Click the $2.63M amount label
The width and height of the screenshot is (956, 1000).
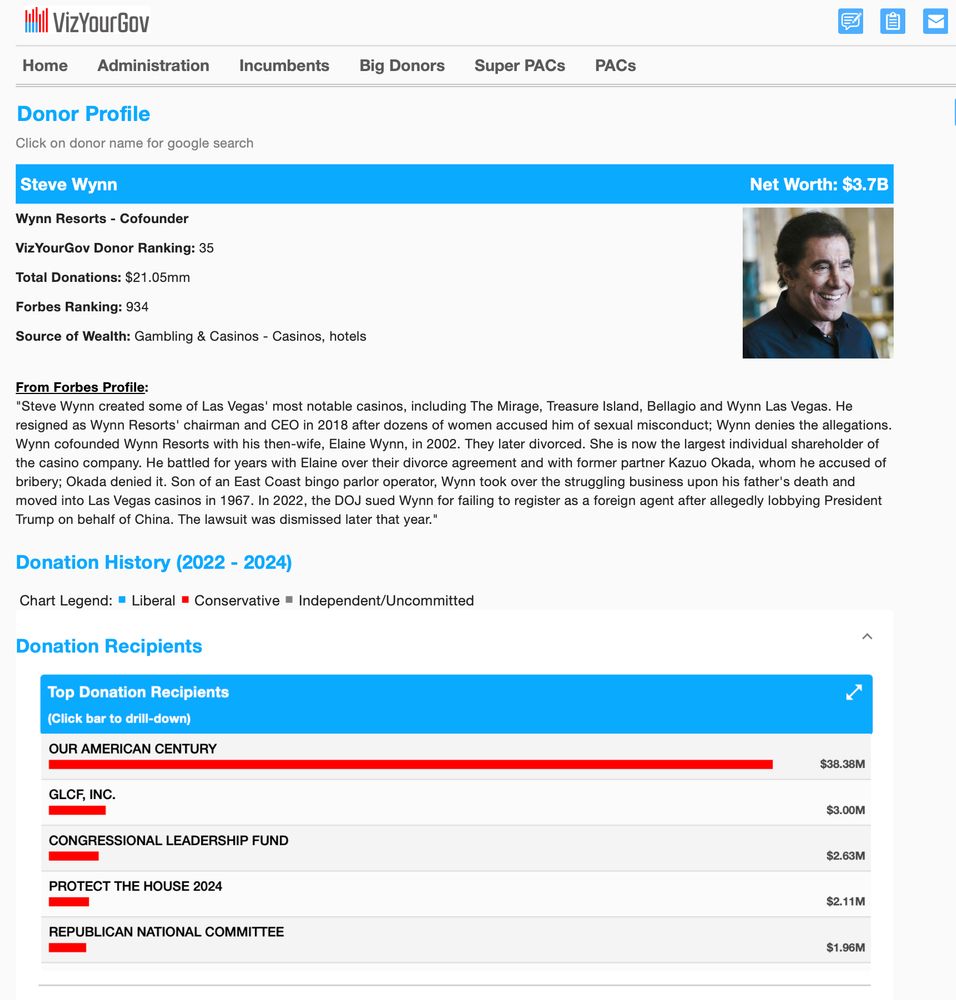845,856
